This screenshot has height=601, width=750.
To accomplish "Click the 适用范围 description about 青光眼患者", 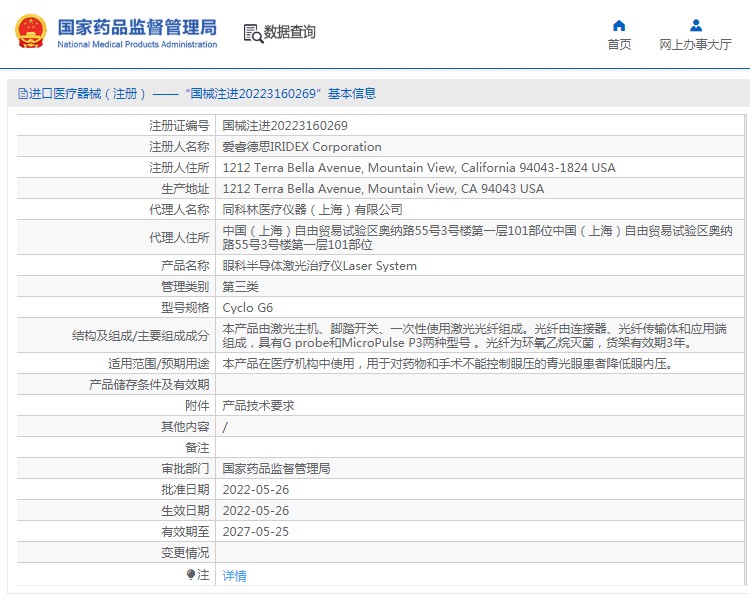I will pyautogui.click(x=448, y=364).
